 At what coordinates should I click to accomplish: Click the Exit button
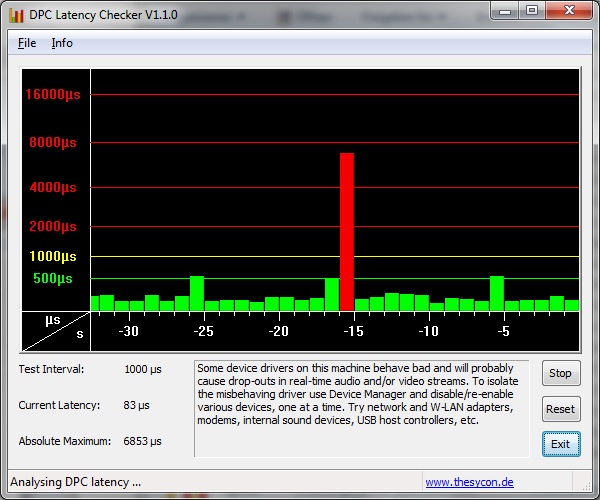(561, 444)
